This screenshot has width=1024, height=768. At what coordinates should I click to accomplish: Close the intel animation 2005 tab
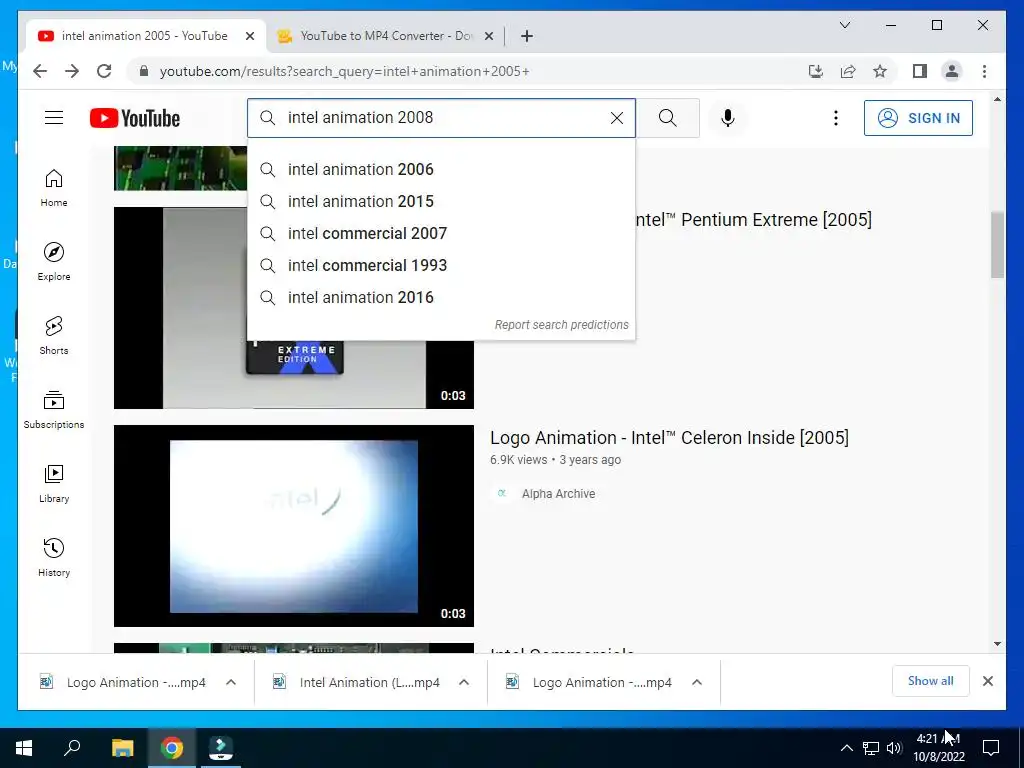pyautogui.click(x=249, y=36)
